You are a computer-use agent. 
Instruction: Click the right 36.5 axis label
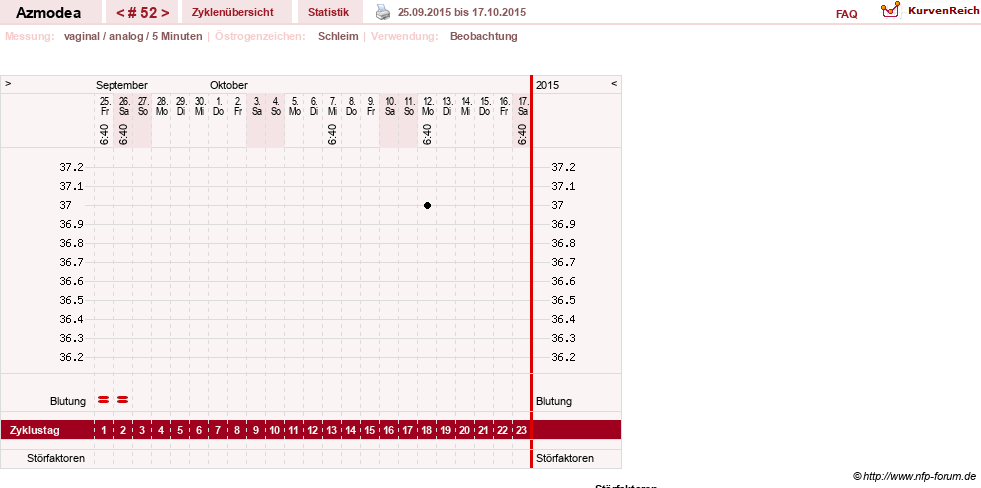coord(563,300)
